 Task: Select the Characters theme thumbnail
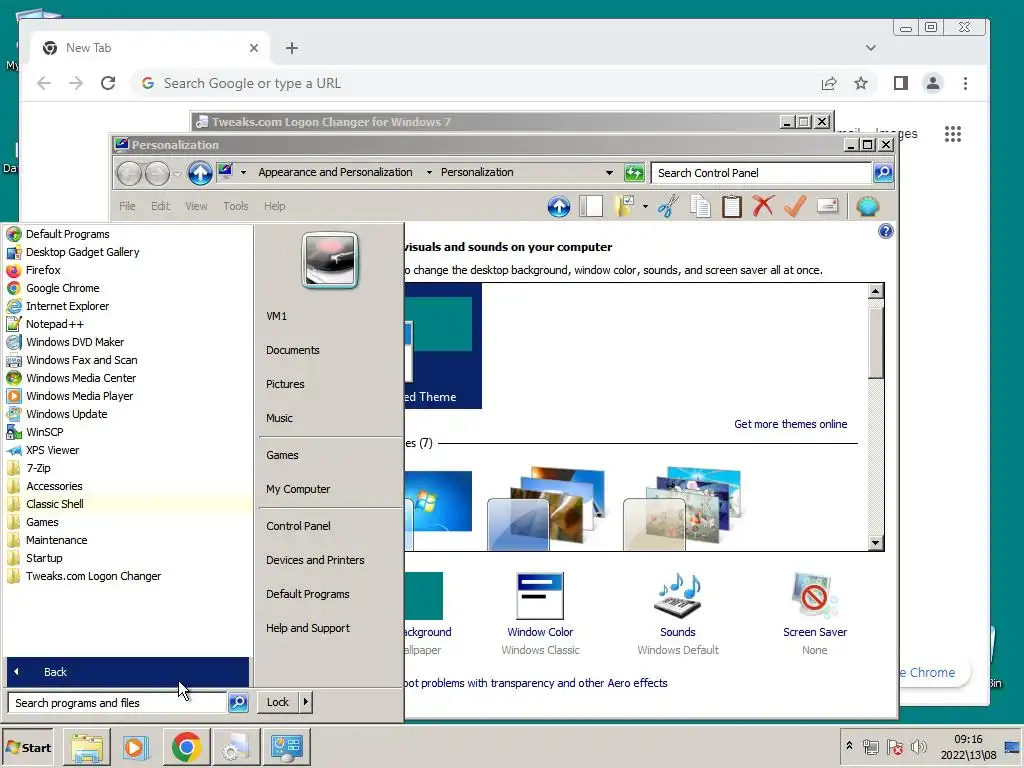(682, 509)
